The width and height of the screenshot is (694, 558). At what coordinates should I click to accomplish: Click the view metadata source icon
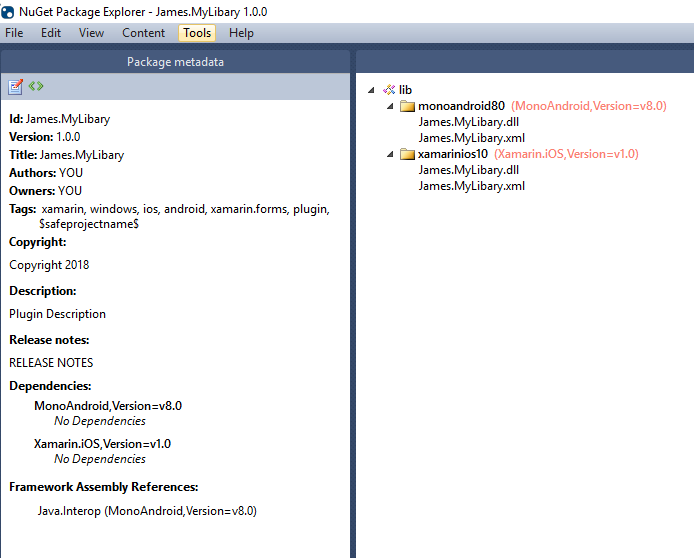pyautogui.click(x=36, y=86)
